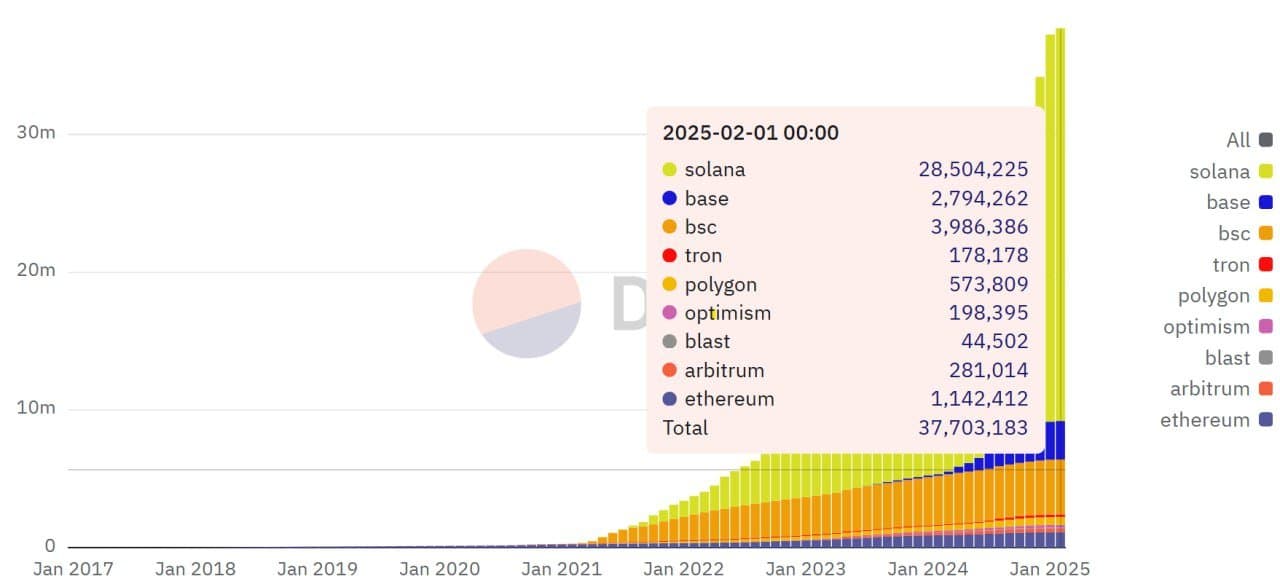Image resolution: width=1280 pixels, height=576 pixels.
Task: Click the polygon name label in the tooltip
Action: coord(721,285)
